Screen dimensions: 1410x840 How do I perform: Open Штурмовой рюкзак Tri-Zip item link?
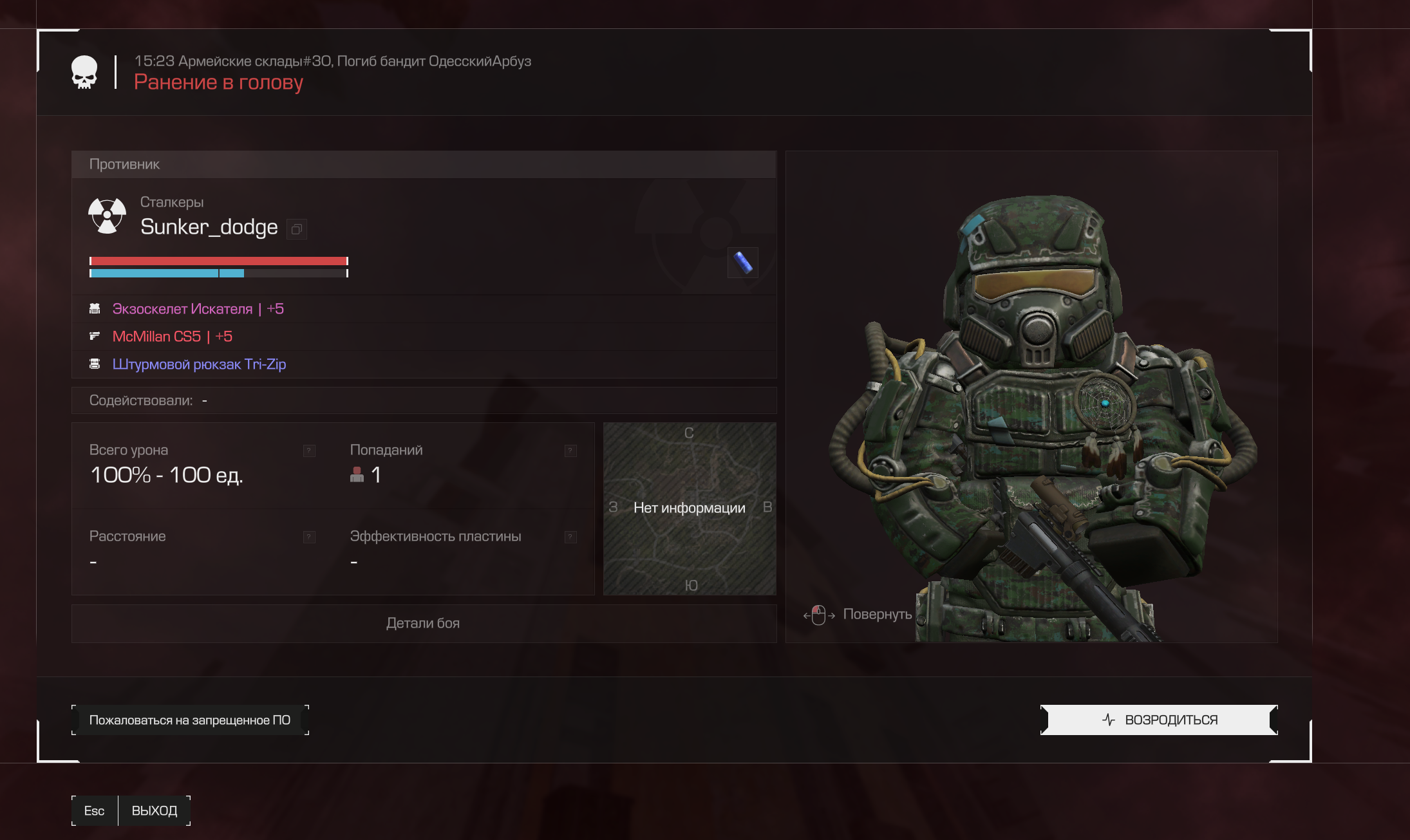point(199,364)
